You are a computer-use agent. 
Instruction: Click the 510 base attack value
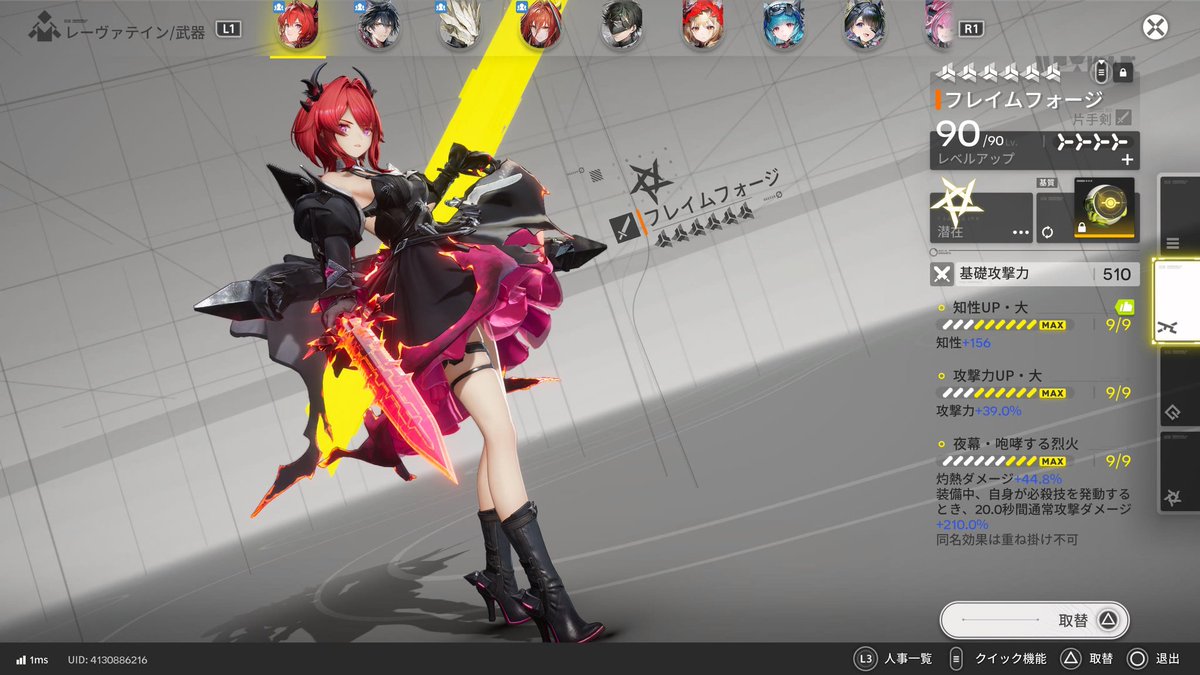[x=1116, y=275]
